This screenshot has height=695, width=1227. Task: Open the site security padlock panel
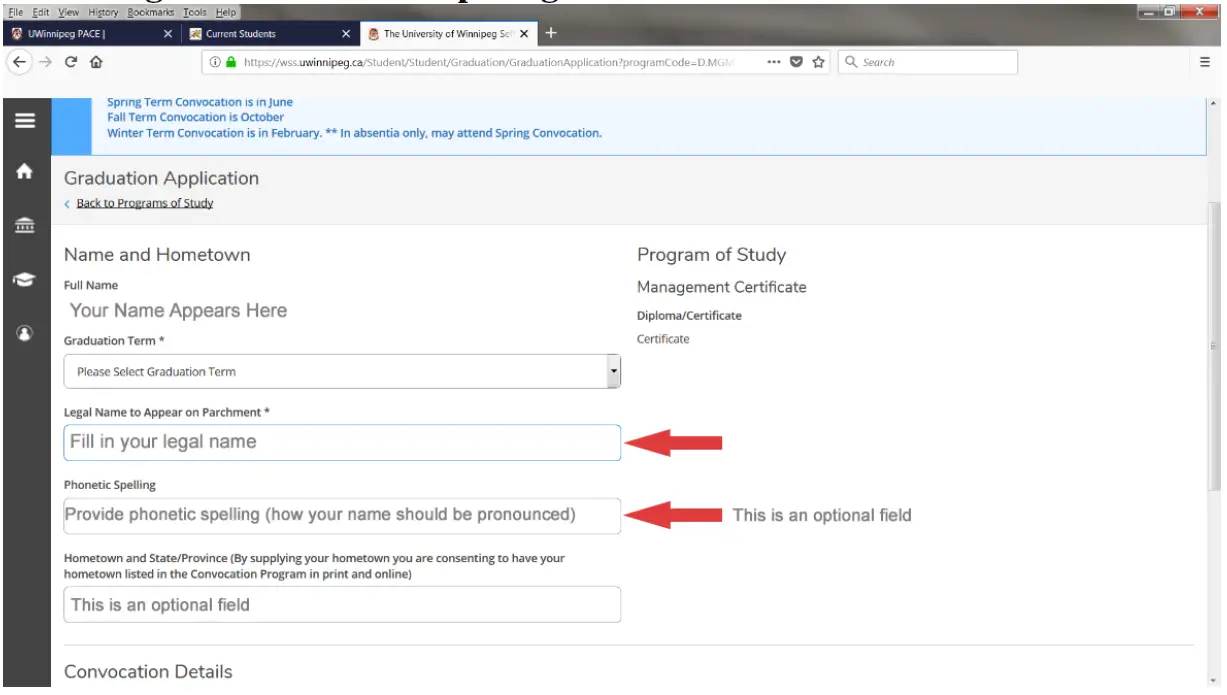(229, 61)
